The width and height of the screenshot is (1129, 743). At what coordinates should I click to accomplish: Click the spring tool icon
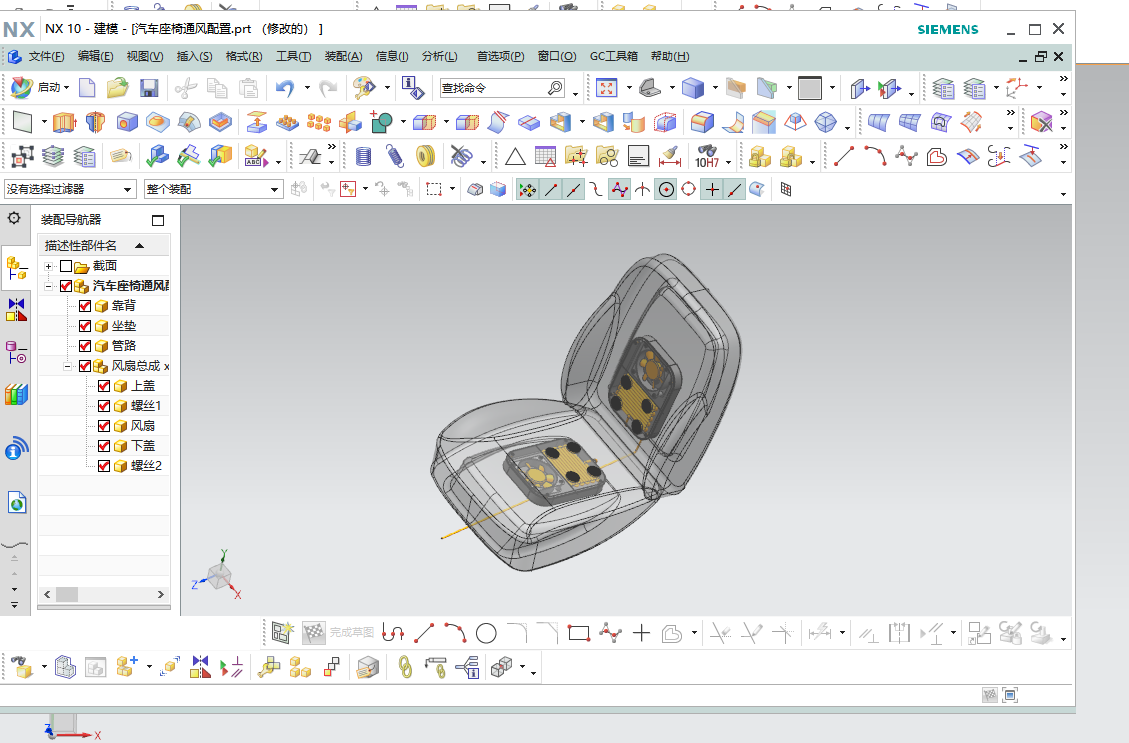(x=394, y=156)
